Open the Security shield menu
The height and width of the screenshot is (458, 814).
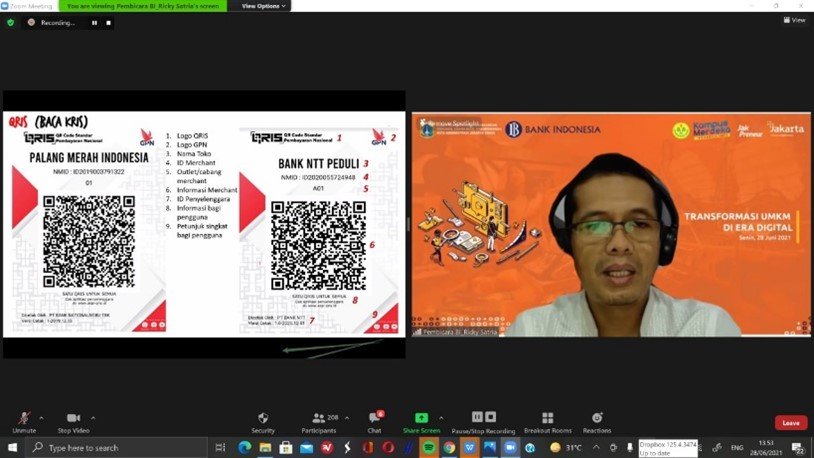pos(263,422)
